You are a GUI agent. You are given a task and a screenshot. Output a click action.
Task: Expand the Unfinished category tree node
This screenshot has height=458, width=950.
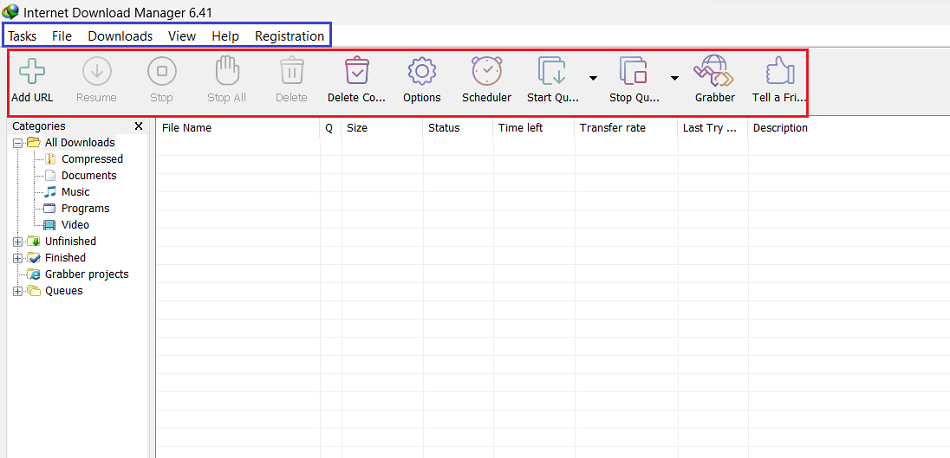[17, 241]
